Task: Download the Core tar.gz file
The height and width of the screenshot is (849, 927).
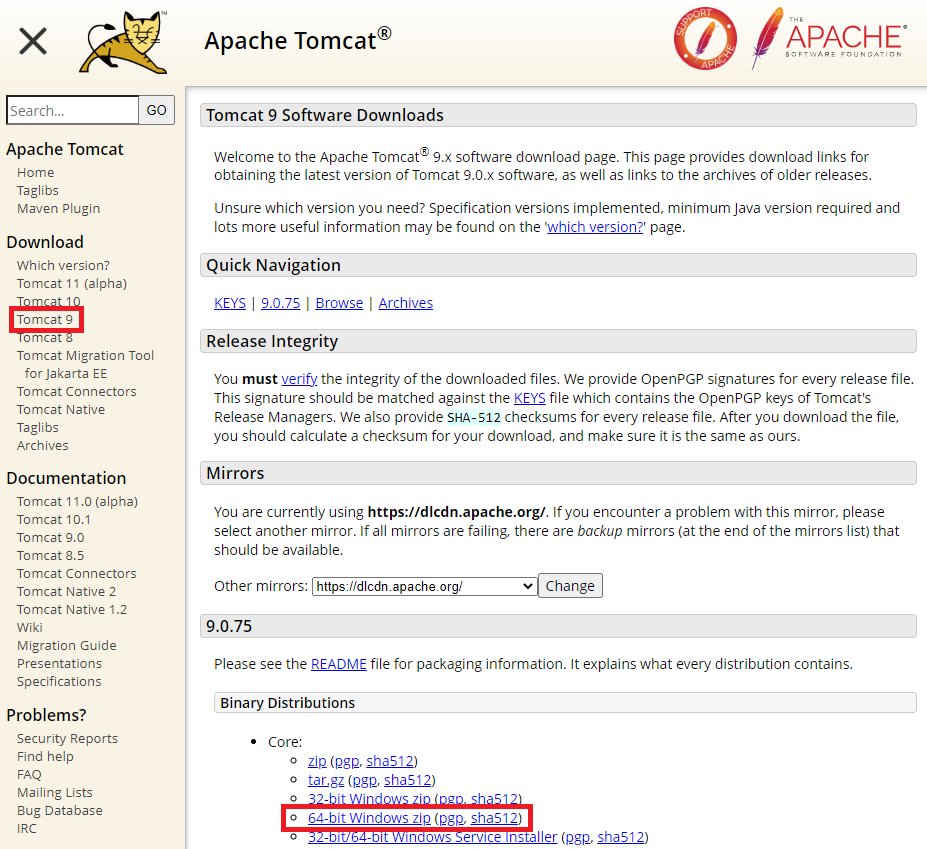Action: 326,780
